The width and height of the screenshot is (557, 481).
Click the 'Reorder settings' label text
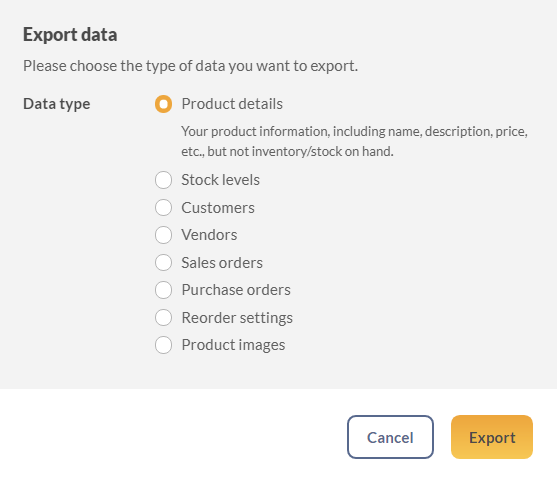click(x=237, y=318)
